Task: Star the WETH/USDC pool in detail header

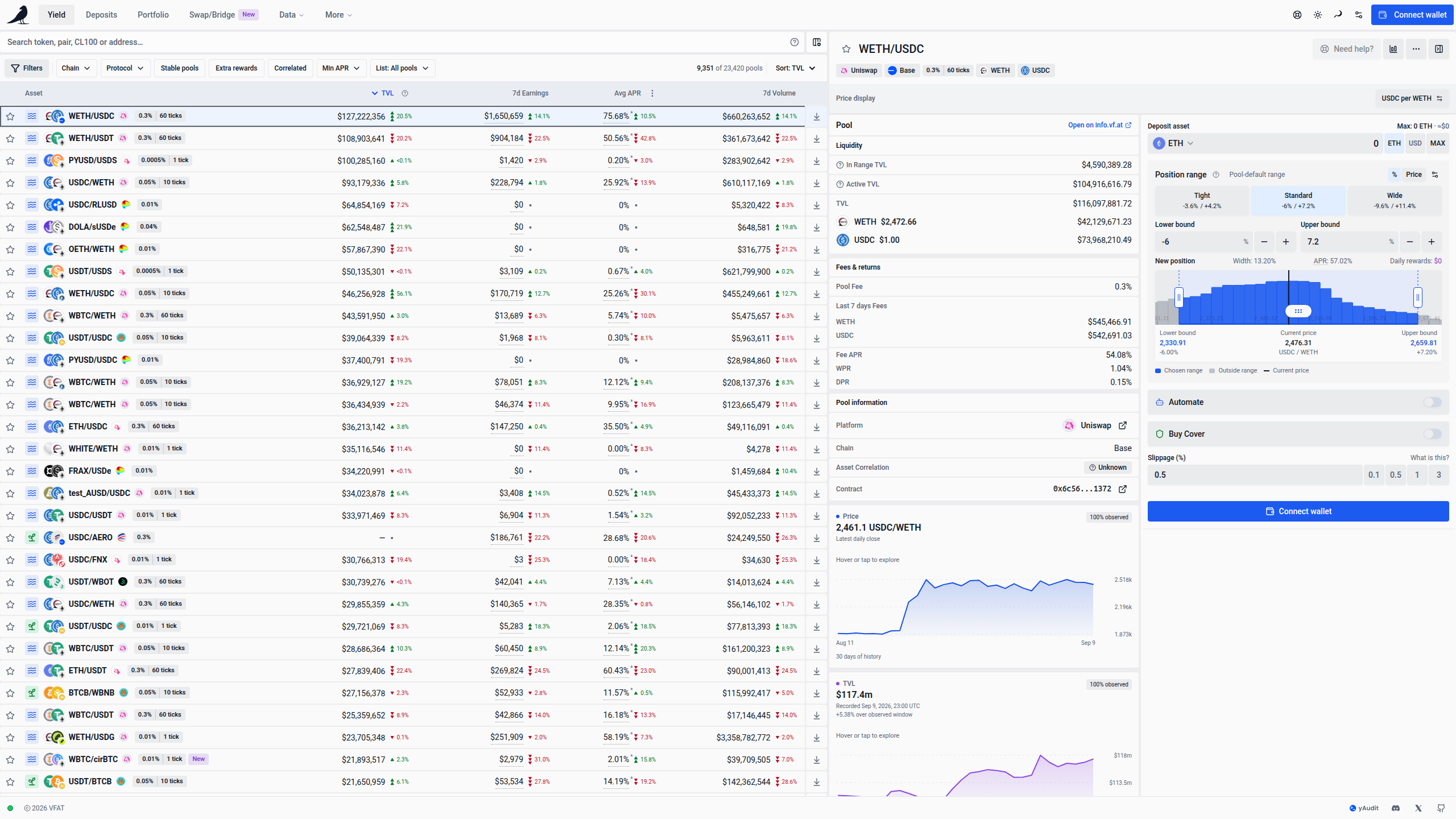Action: [x=846, y=49]
